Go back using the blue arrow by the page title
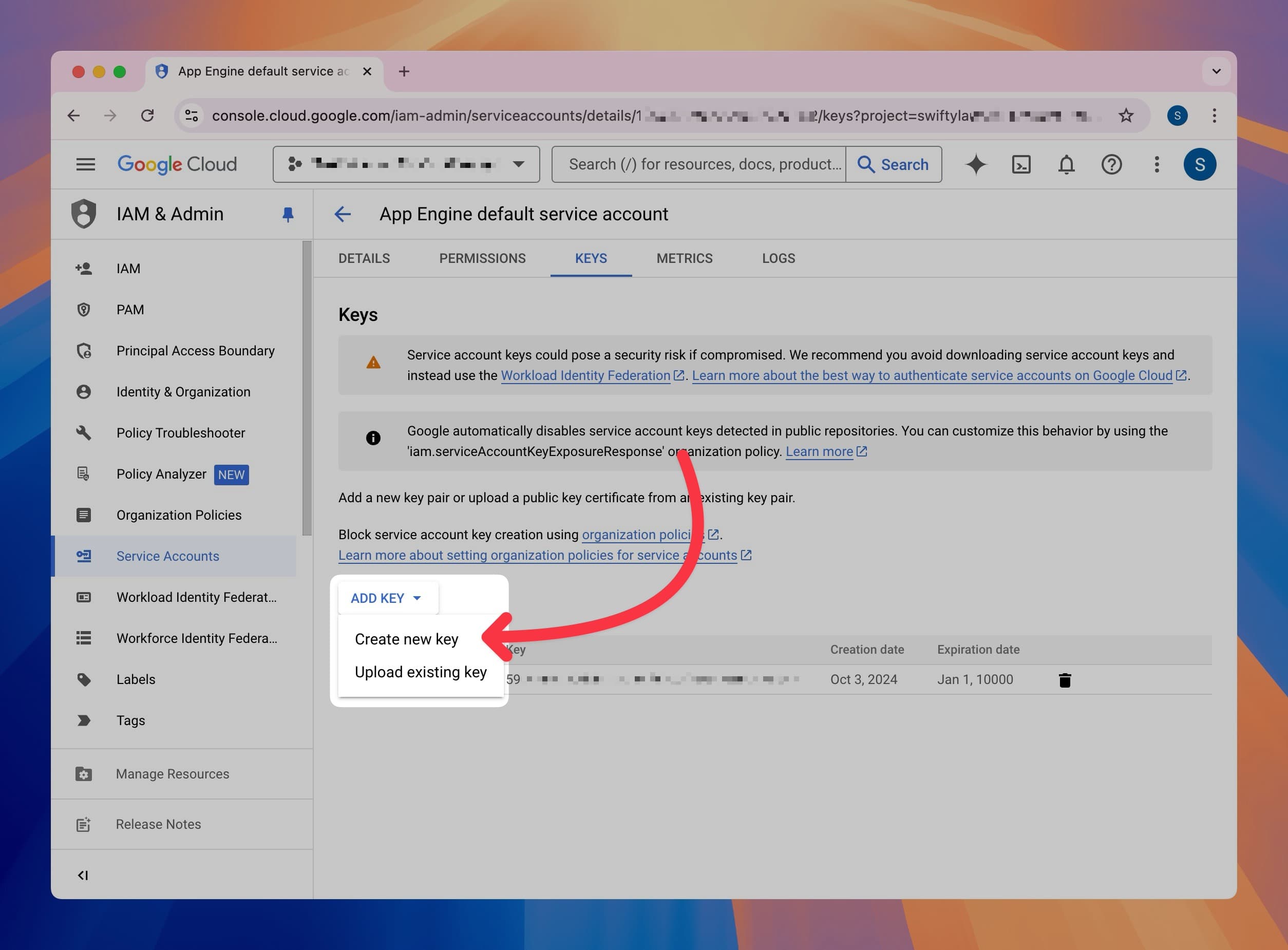Viewport: 1288px width, 950px height. click(x=343, y=214)
